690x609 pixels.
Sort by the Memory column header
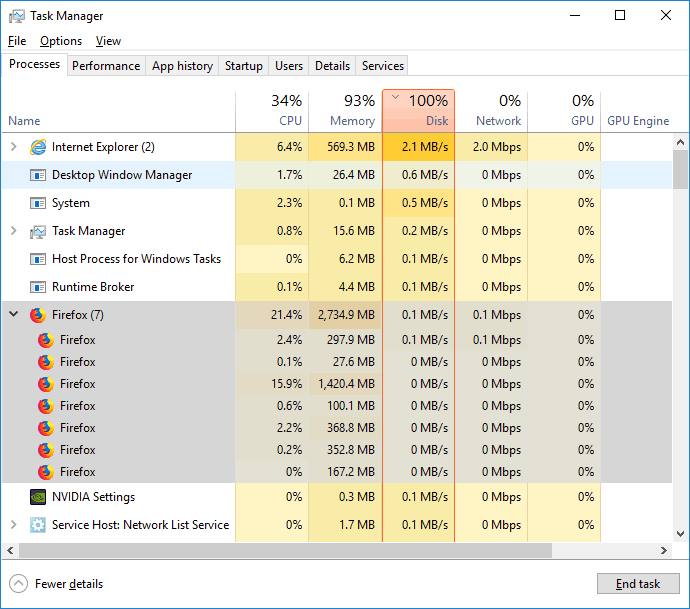point(345,111)
